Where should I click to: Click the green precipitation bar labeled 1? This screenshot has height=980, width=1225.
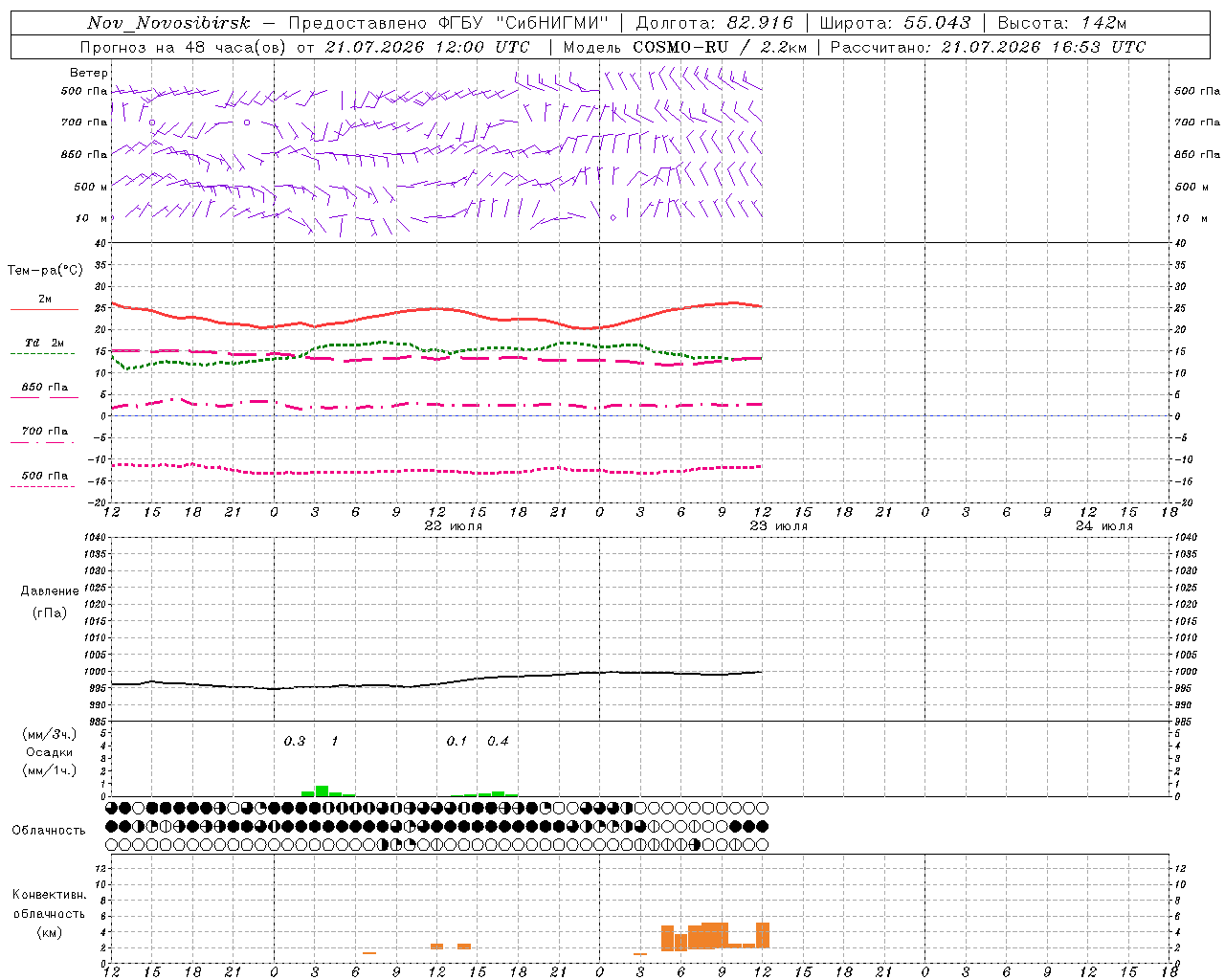coord(322,791)
